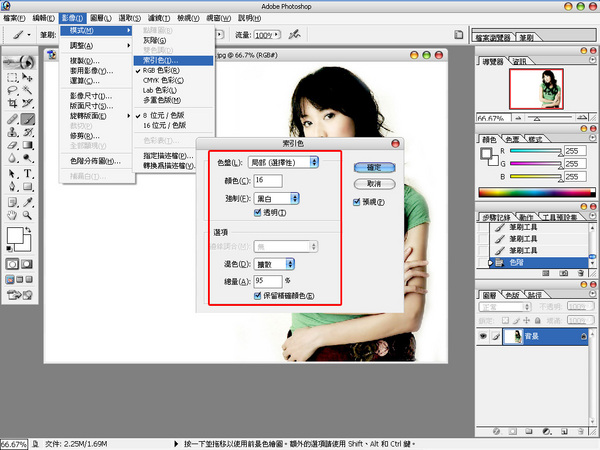Select the Pen tool
The image size is (600, 450).
[12, 186]
